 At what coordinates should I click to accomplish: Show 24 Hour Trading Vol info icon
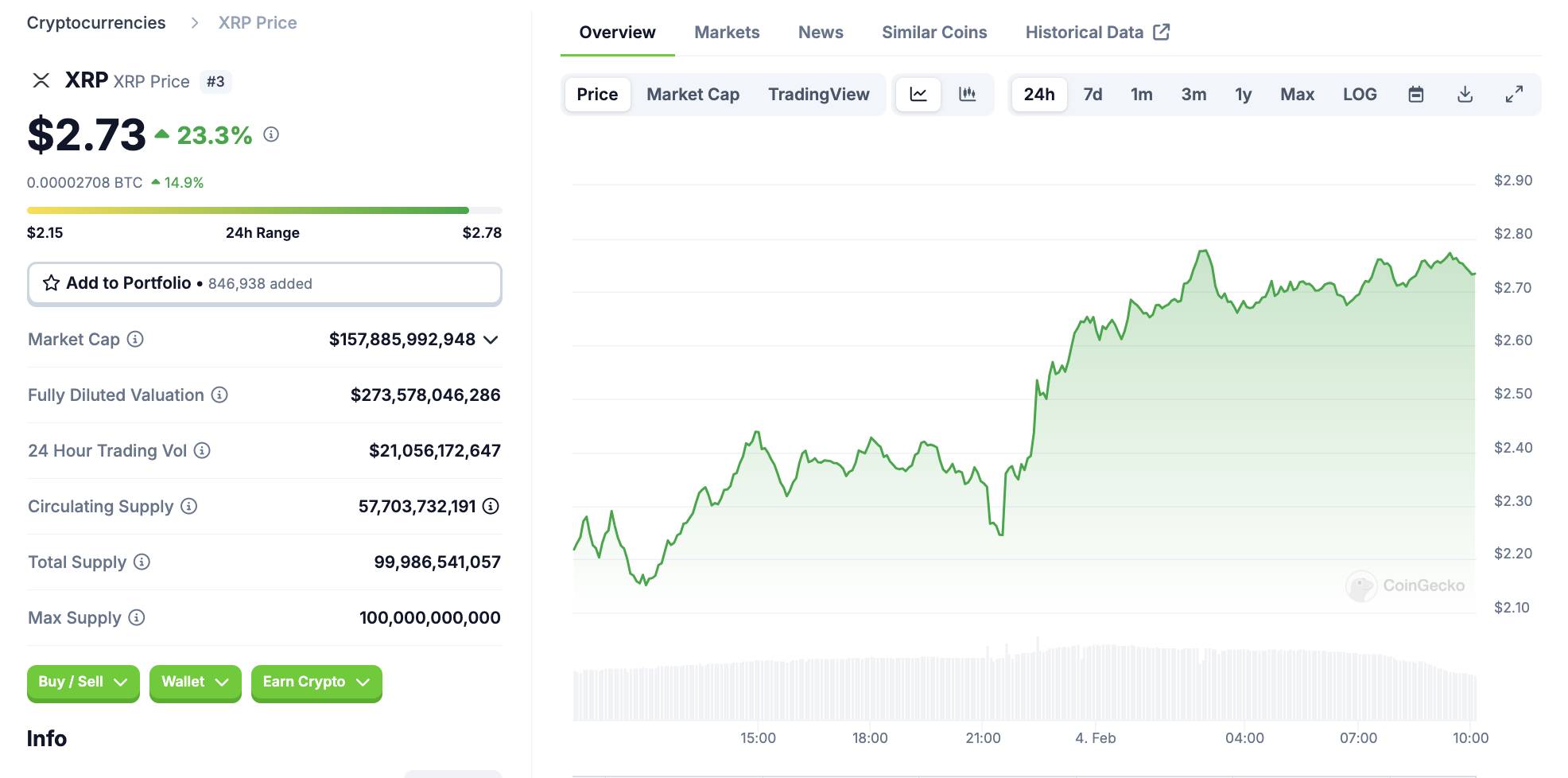(x=202, y=450)
